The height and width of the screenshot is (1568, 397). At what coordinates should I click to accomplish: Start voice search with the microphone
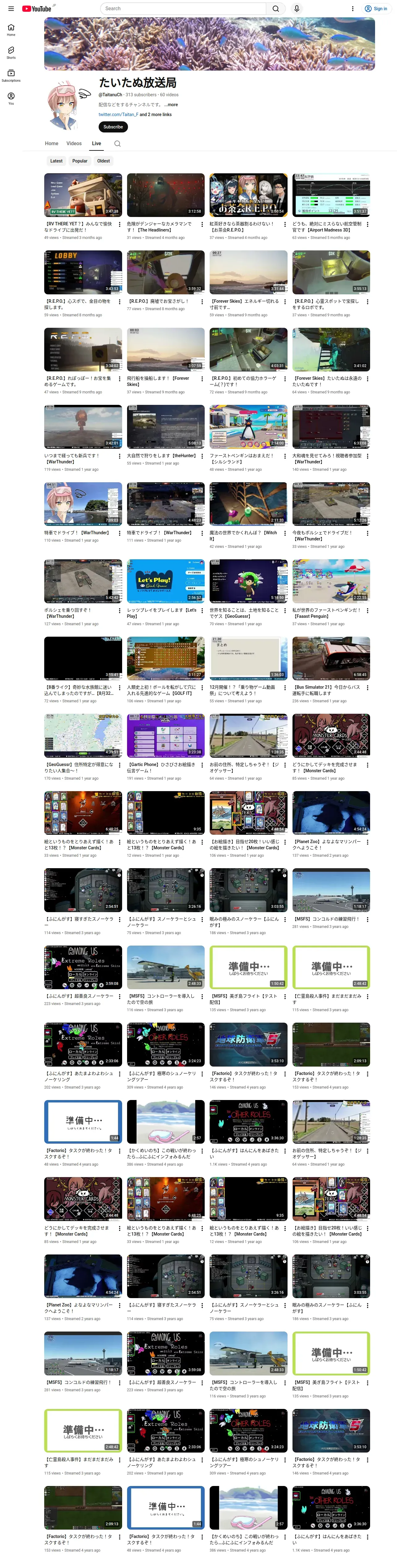pyautogui.click(x=297, y=9)
